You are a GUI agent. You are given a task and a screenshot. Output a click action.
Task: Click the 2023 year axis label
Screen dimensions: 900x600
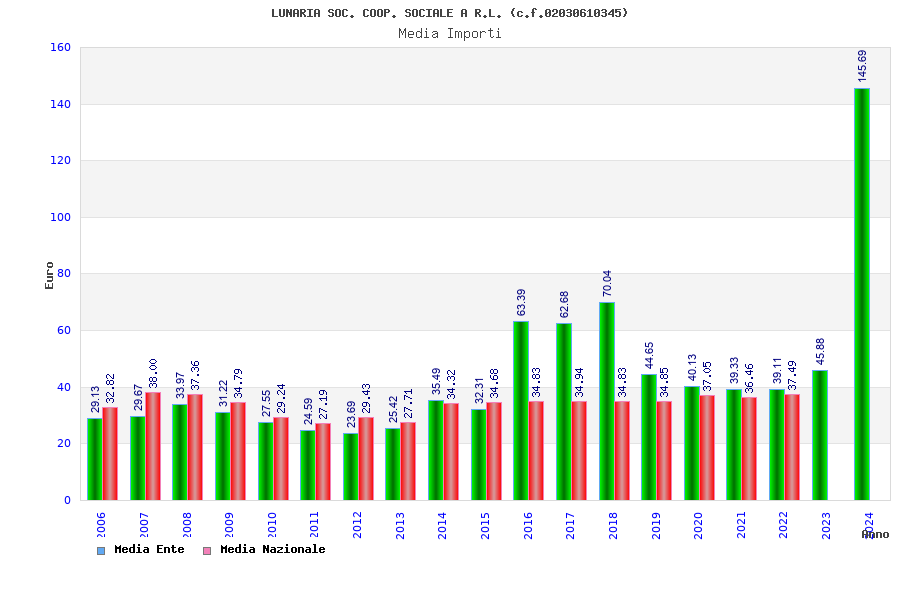826,525
